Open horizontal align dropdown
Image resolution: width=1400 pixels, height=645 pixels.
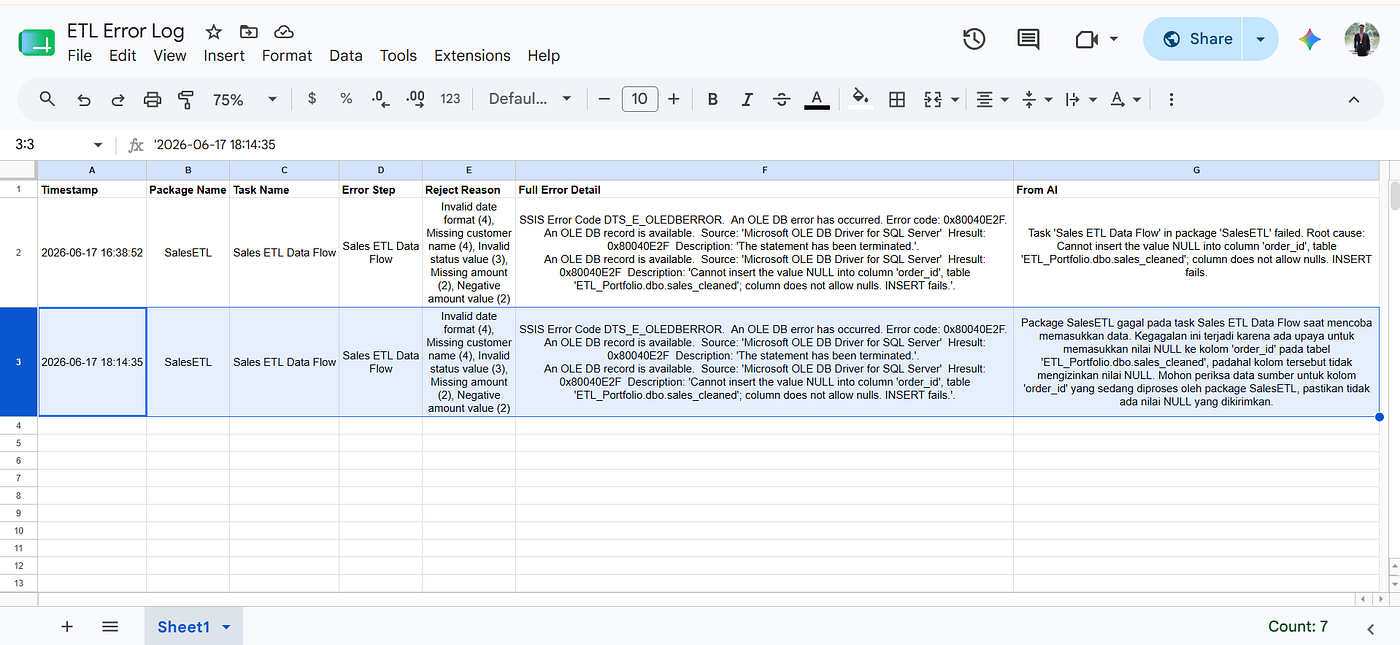tap(992, 99)
